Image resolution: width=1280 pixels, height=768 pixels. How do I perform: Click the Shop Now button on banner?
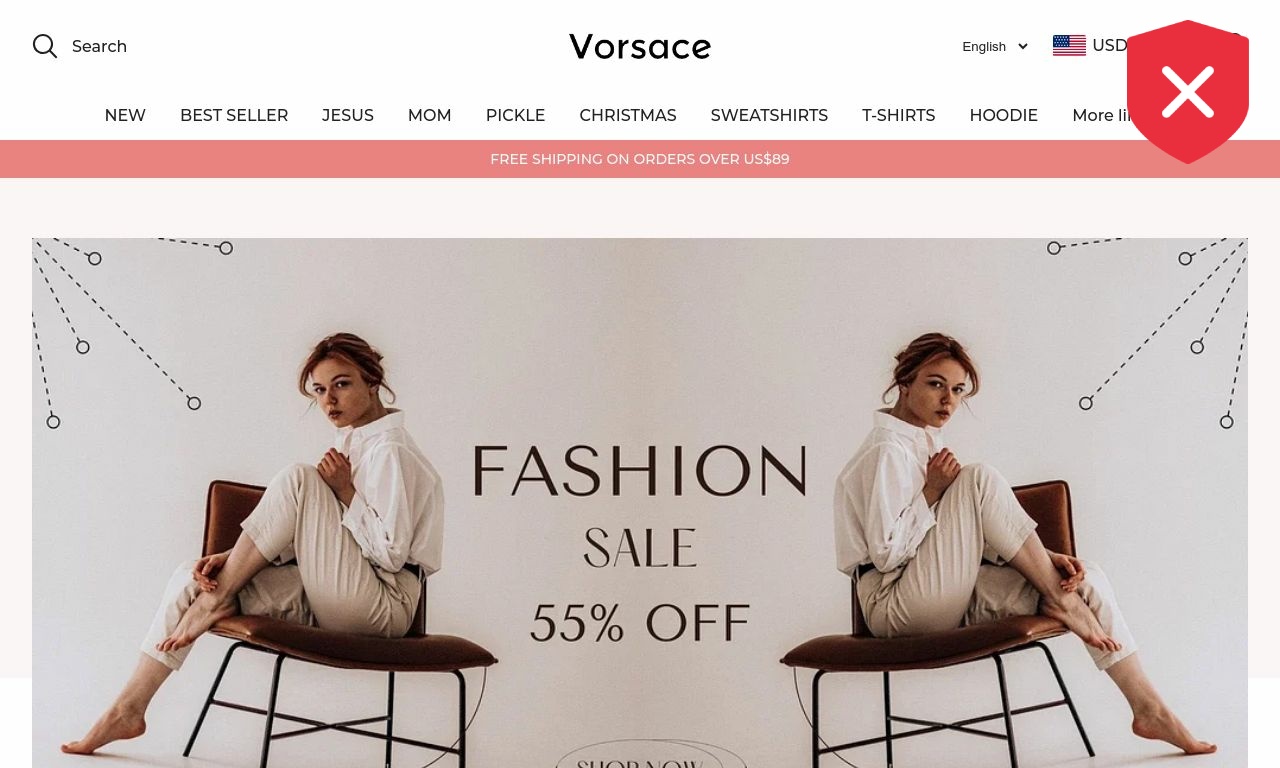640,756
